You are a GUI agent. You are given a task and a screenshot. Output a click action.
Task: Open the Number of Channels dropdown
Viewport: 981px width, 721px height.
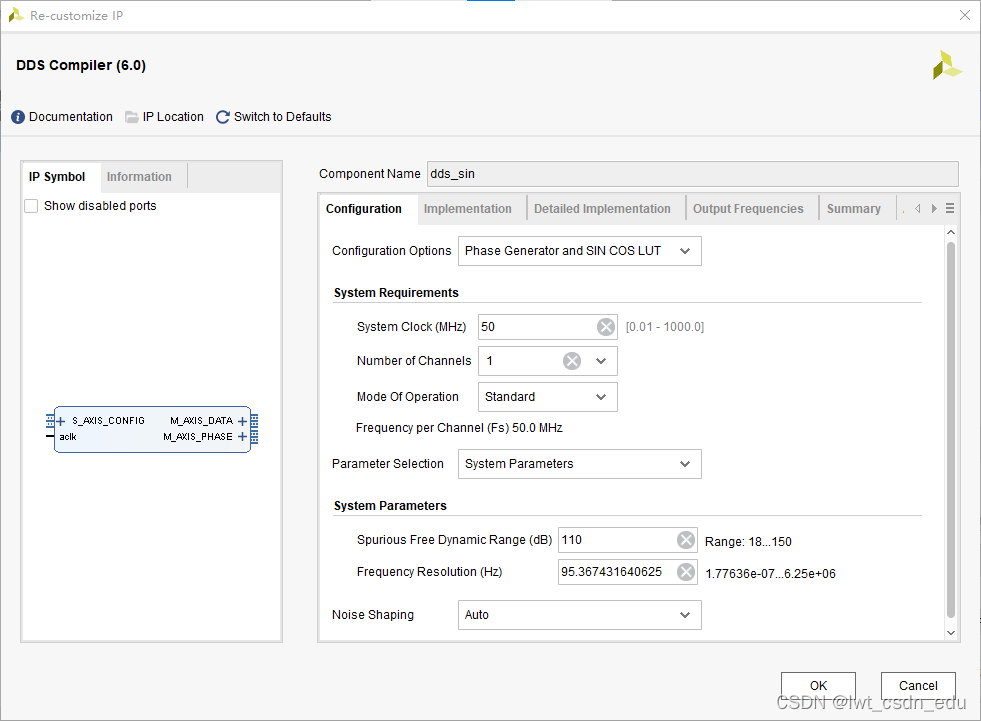(x=601, y=361)
